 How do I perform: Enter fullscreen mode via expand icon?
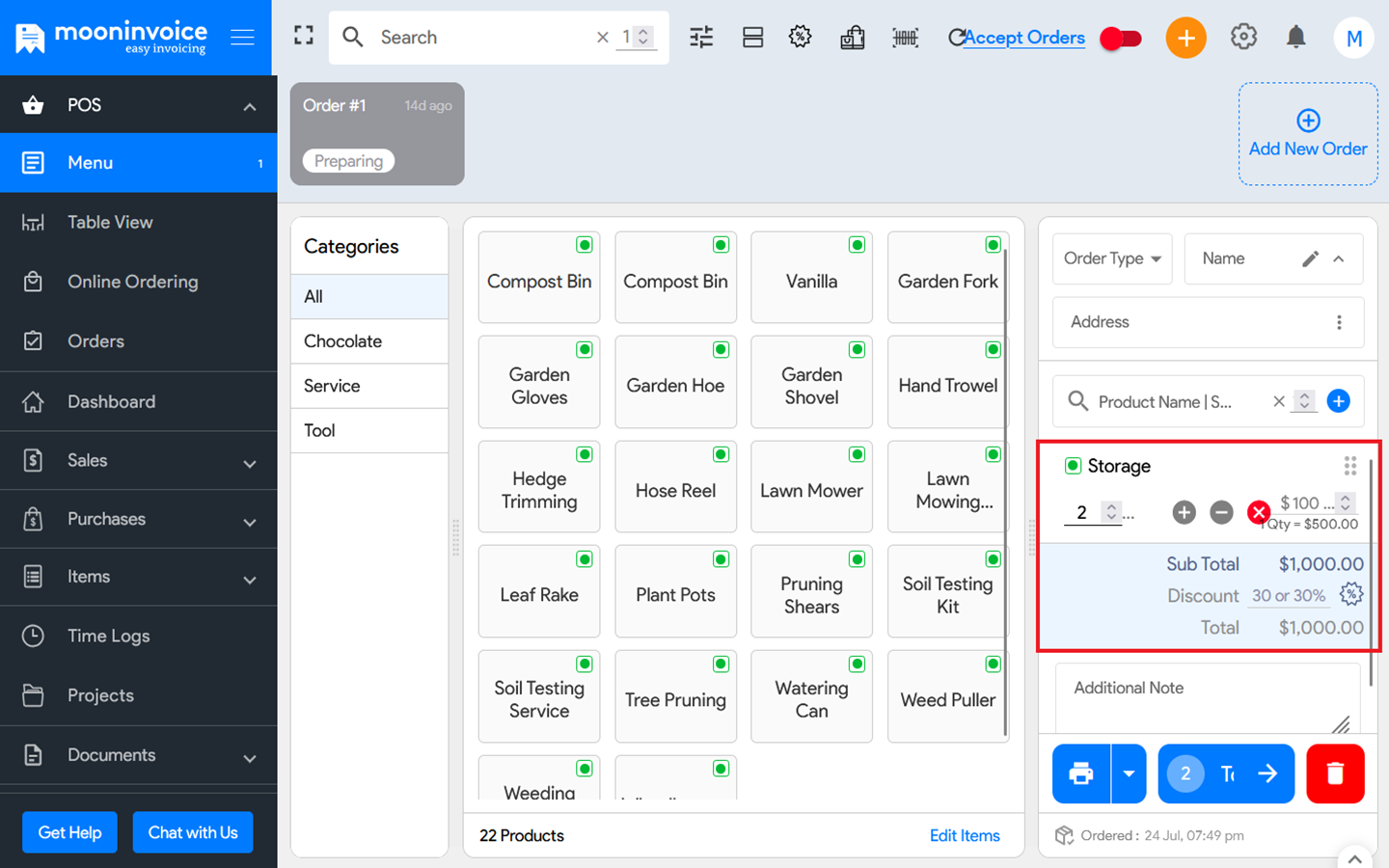pyautogui.click(x=303, y=35)
